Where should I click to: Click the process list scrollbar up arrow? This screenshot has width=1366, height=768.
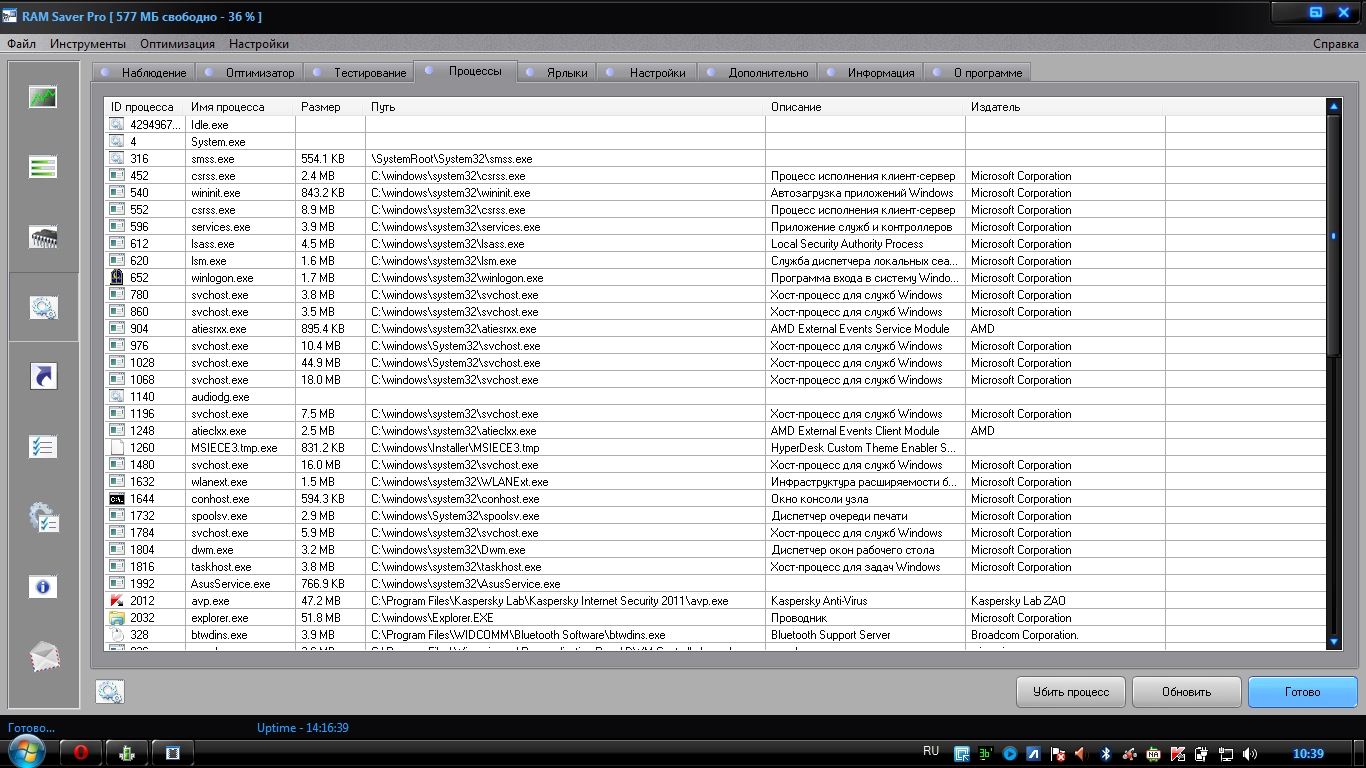coord(1333,106)
